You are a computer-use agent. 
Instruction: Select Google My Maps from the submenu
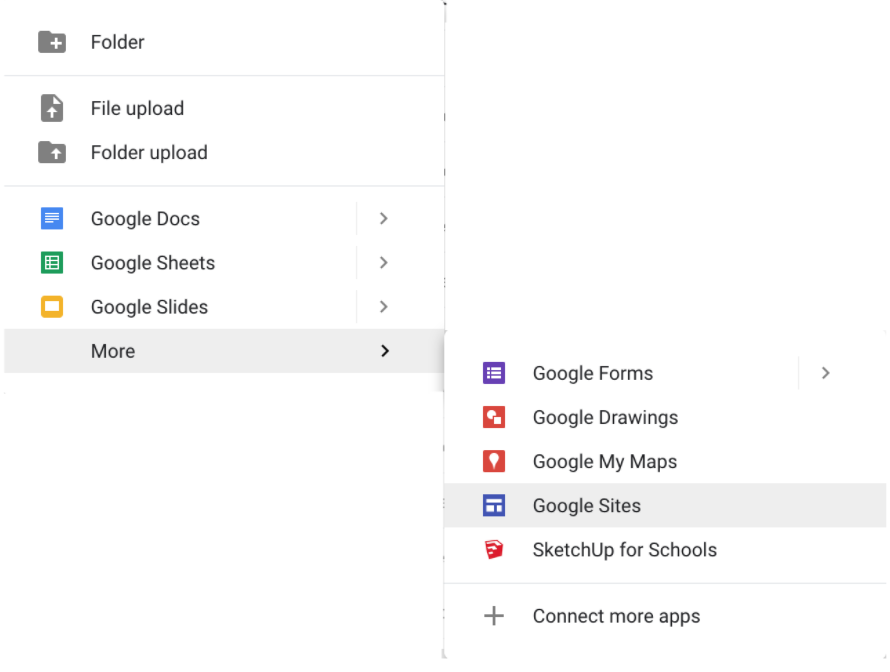point(665,461)
